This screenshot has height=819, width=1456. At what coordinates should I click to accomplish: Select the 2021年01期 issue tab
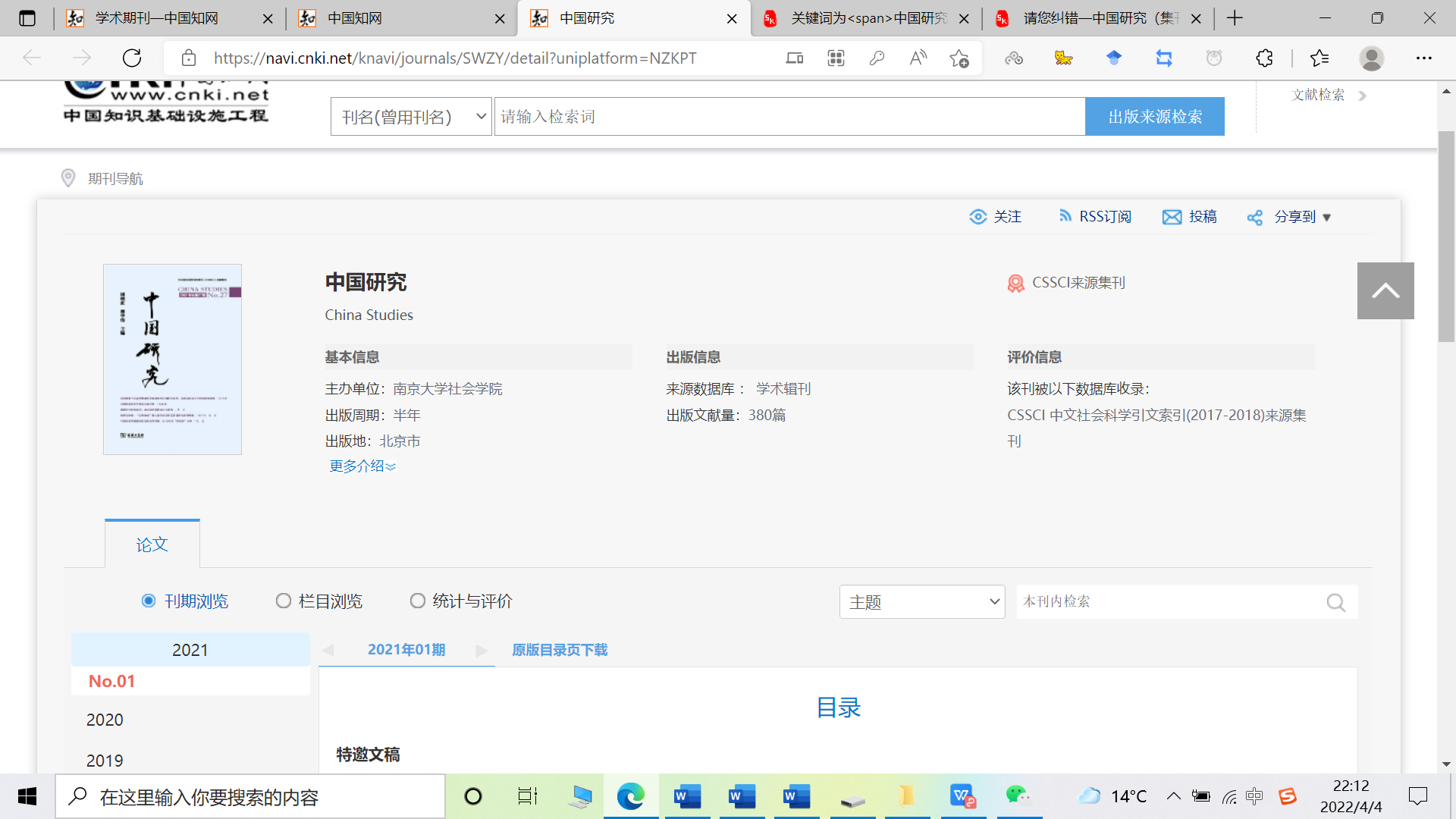pos(406,650)
